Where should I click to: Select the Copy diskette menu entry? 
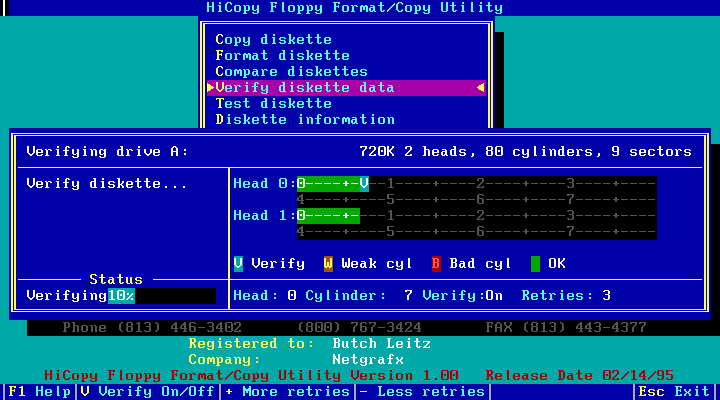pos(273,39)
